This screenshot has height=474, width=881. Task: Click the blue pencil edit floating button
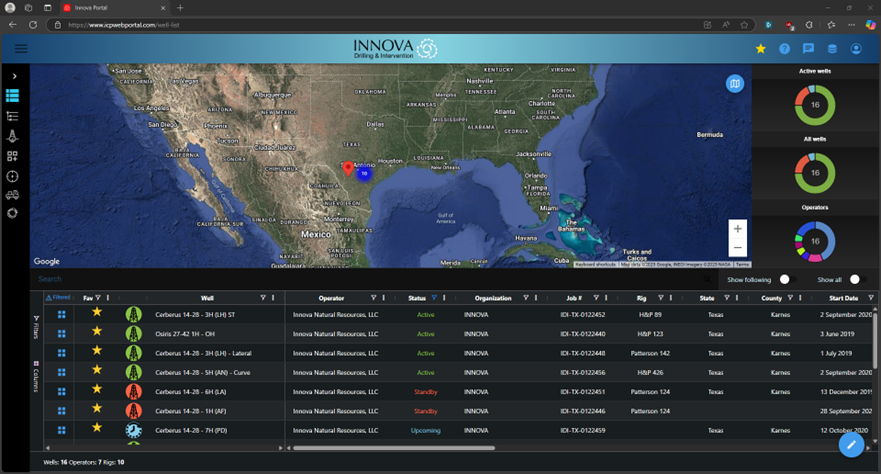point(851,443)
